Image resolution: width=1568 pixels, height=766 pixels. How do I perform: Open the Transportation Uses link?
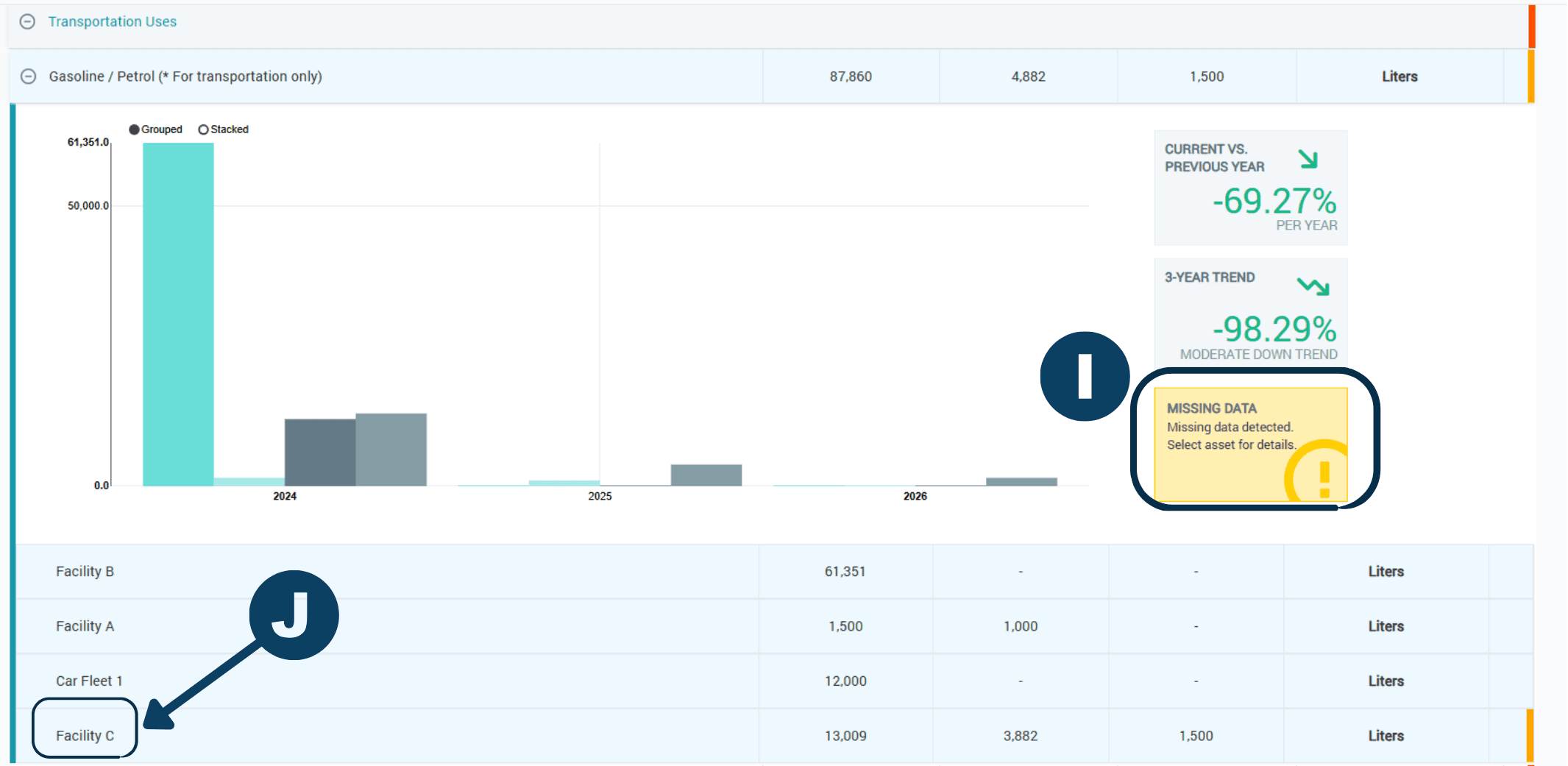(113, 21)
